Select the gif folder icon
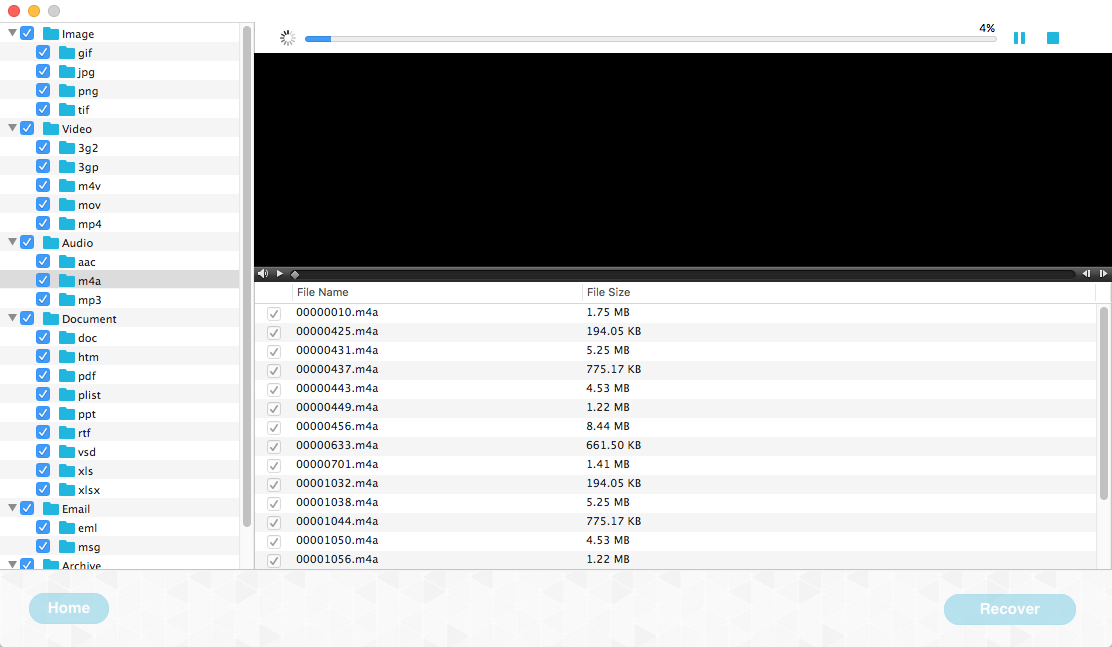This screenshot has width=1112, height=647. coord(67,52)
